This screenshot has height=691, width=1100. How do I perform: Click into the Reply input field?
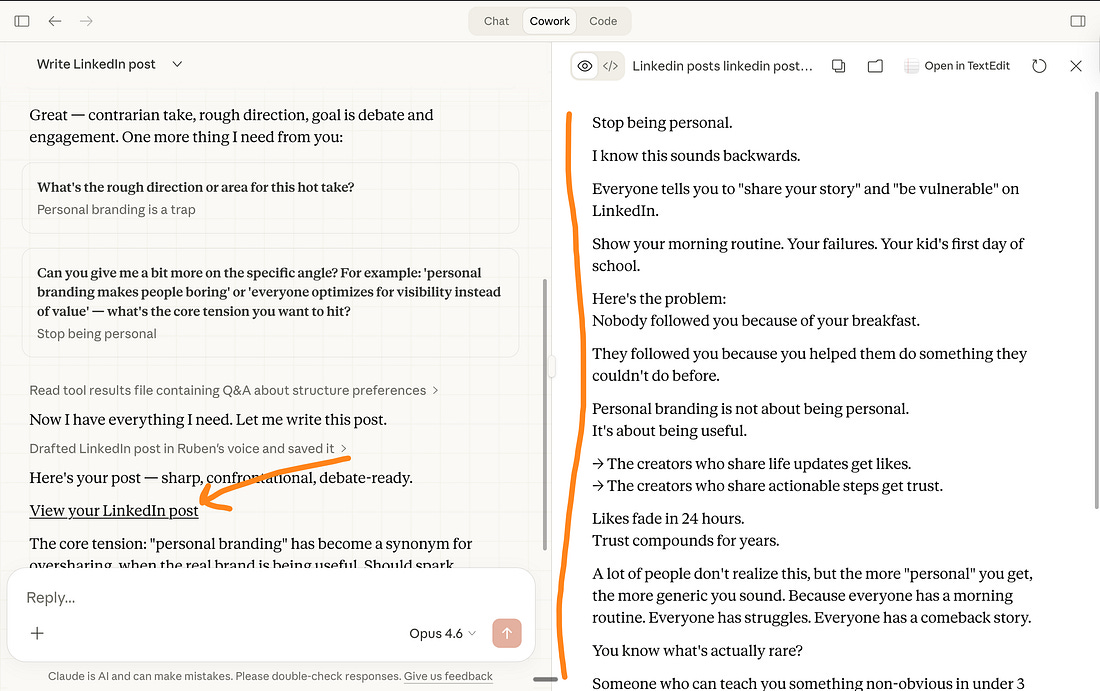[271, 598]
